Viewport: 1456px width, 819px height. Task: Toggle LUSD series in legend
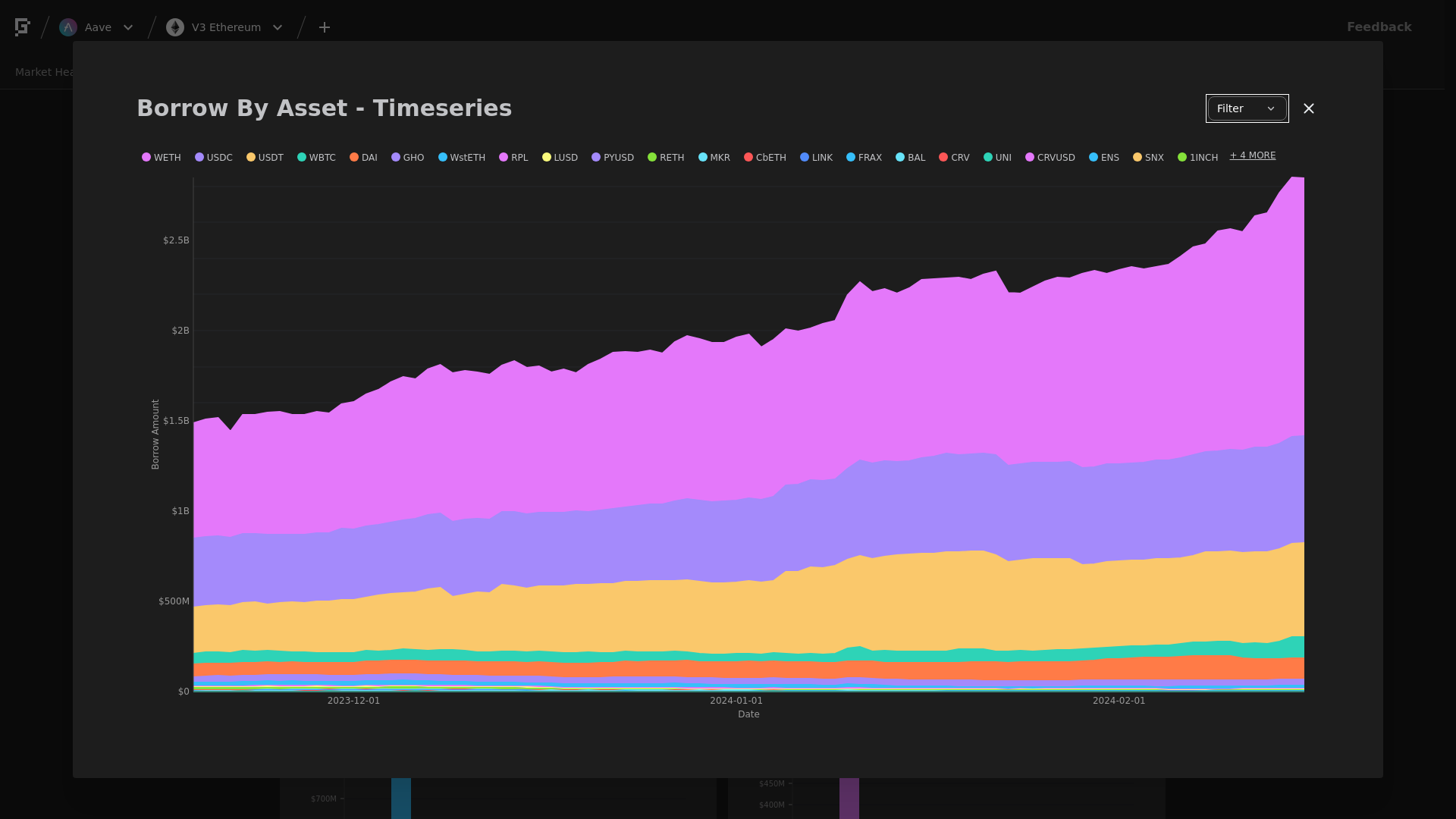560,158
